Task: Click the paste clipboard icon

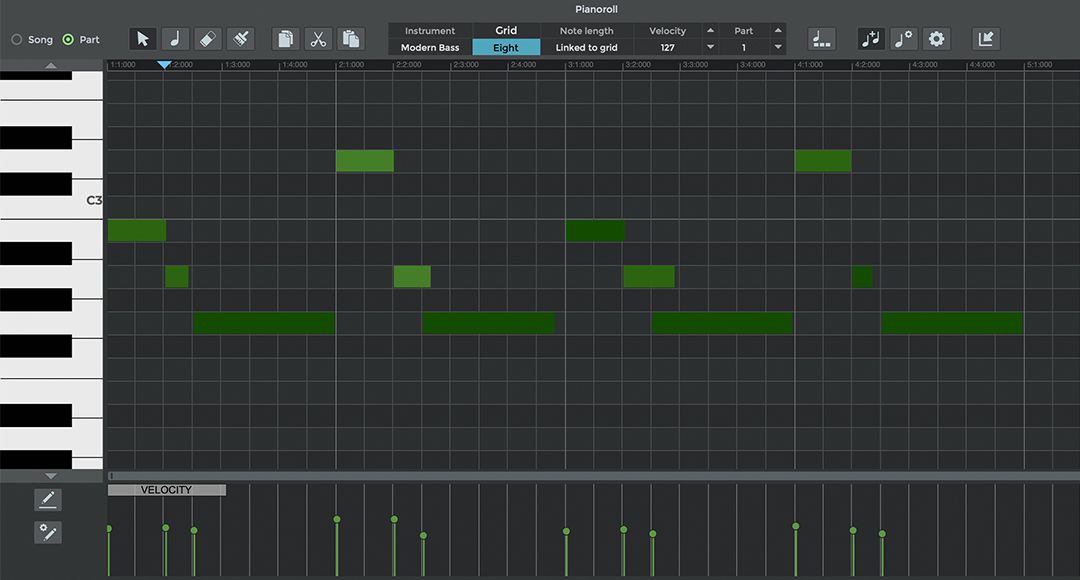Action: click(x=351, y=39)
